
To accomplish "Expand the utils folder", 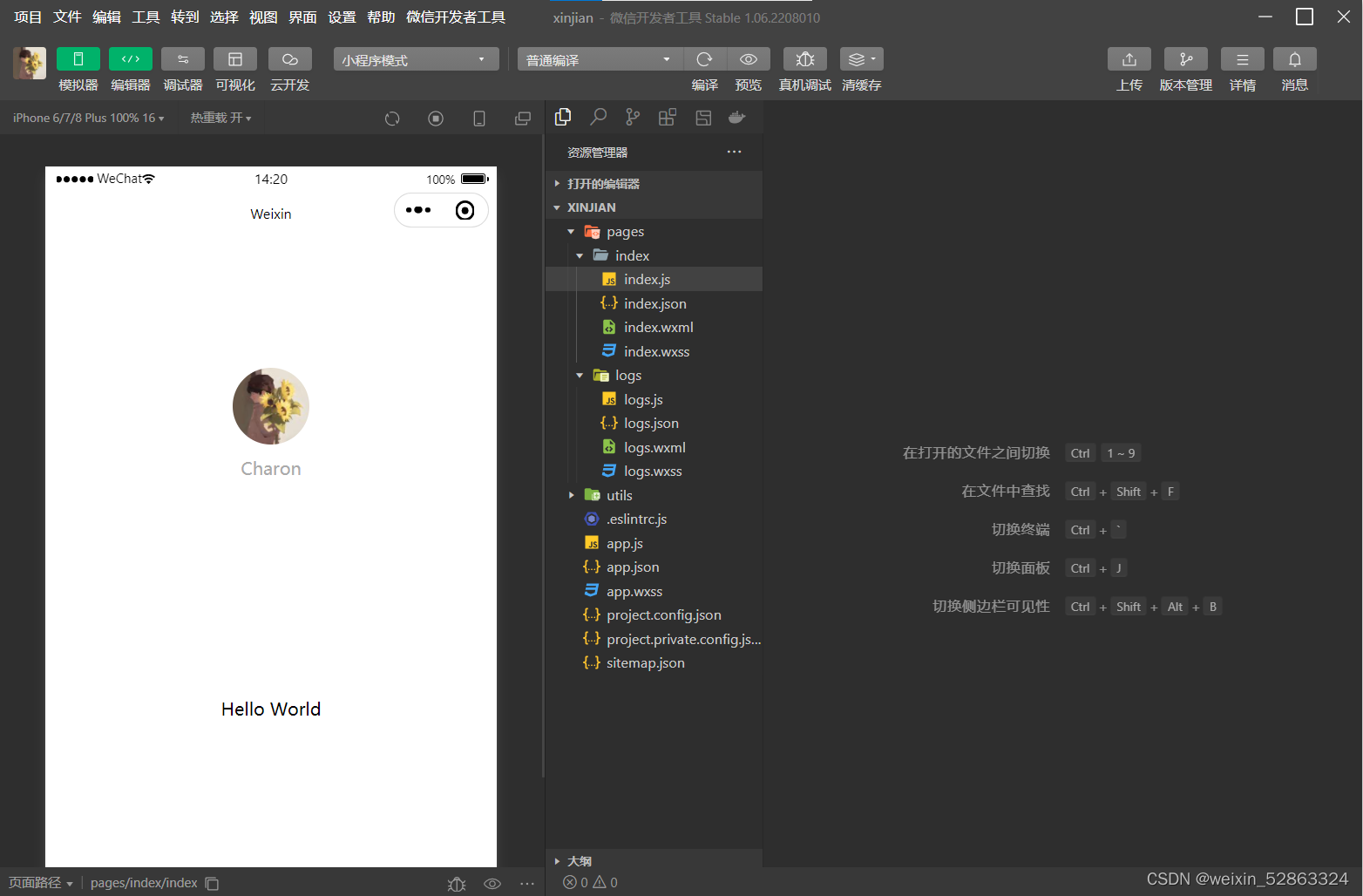I will [x=654, y=495].
